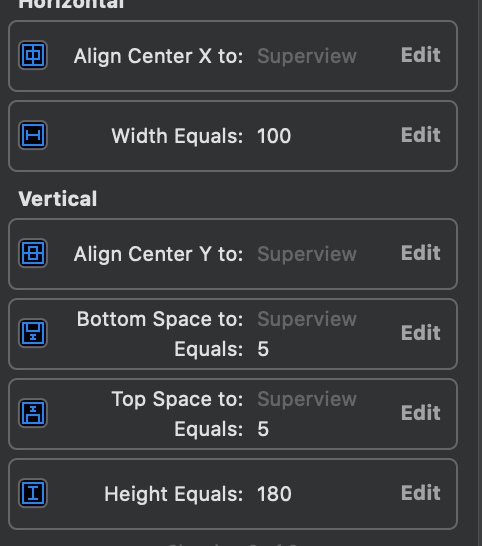The height and width of the screenshot is (546, 482).
Task: Select the 'Top Space to:' label text
Action: 177,399
